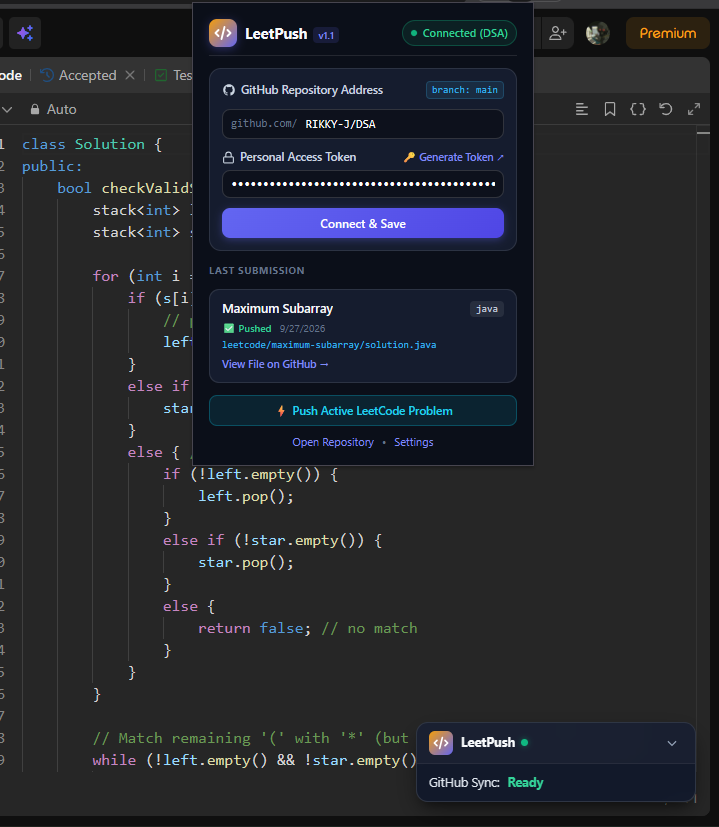Click the Auto label in editor toolbar

pos(62,109)
